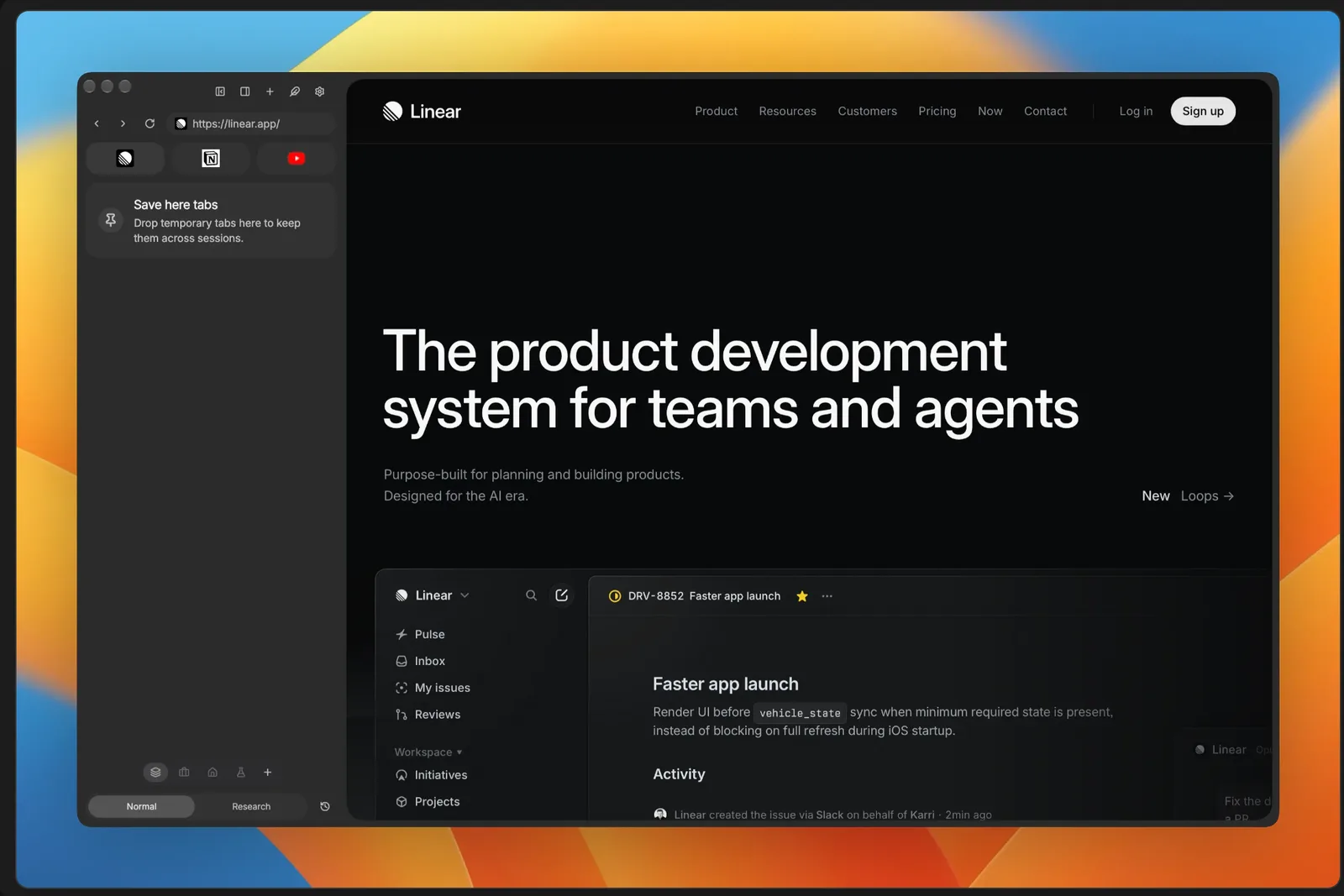Image resolution: width=1344 pixels, height=896 pixels.
Task: Click the address bar showing https://linear.app/
Action: click(x=250, y=123)
